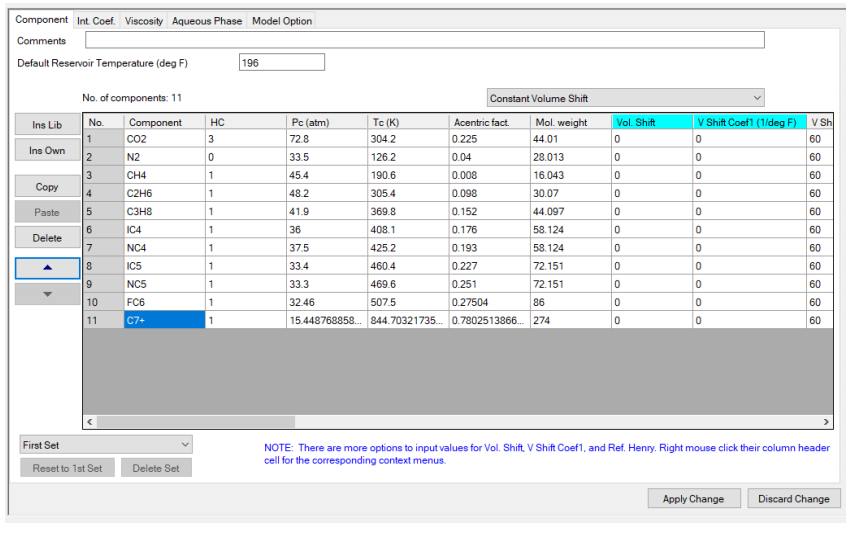Click Apply Change

pyautogui.click(x=693, y=499)
